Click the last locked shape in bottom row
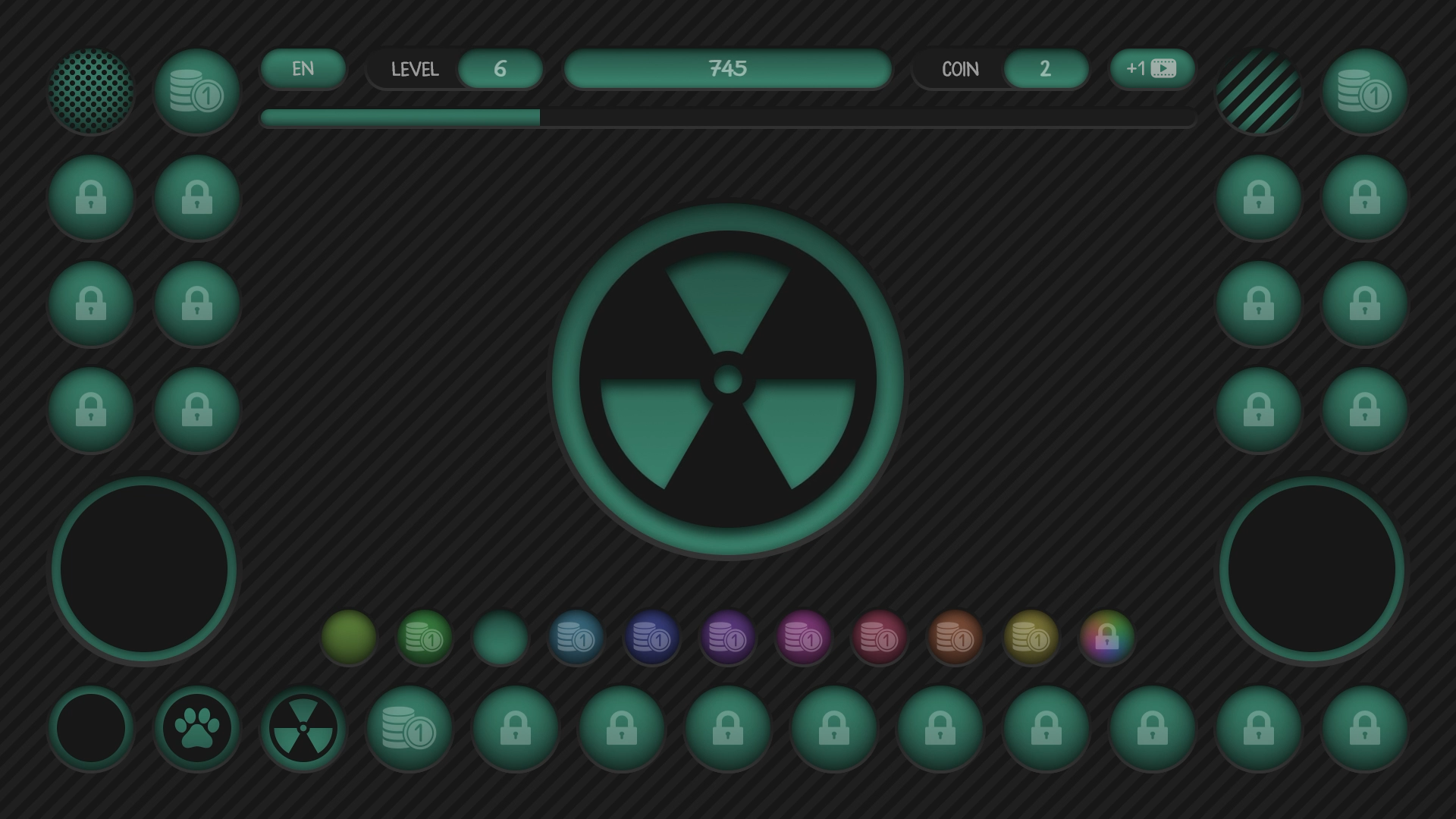Image resolution: width=1456 pixels, height=819 pixels. point(1365,728)
